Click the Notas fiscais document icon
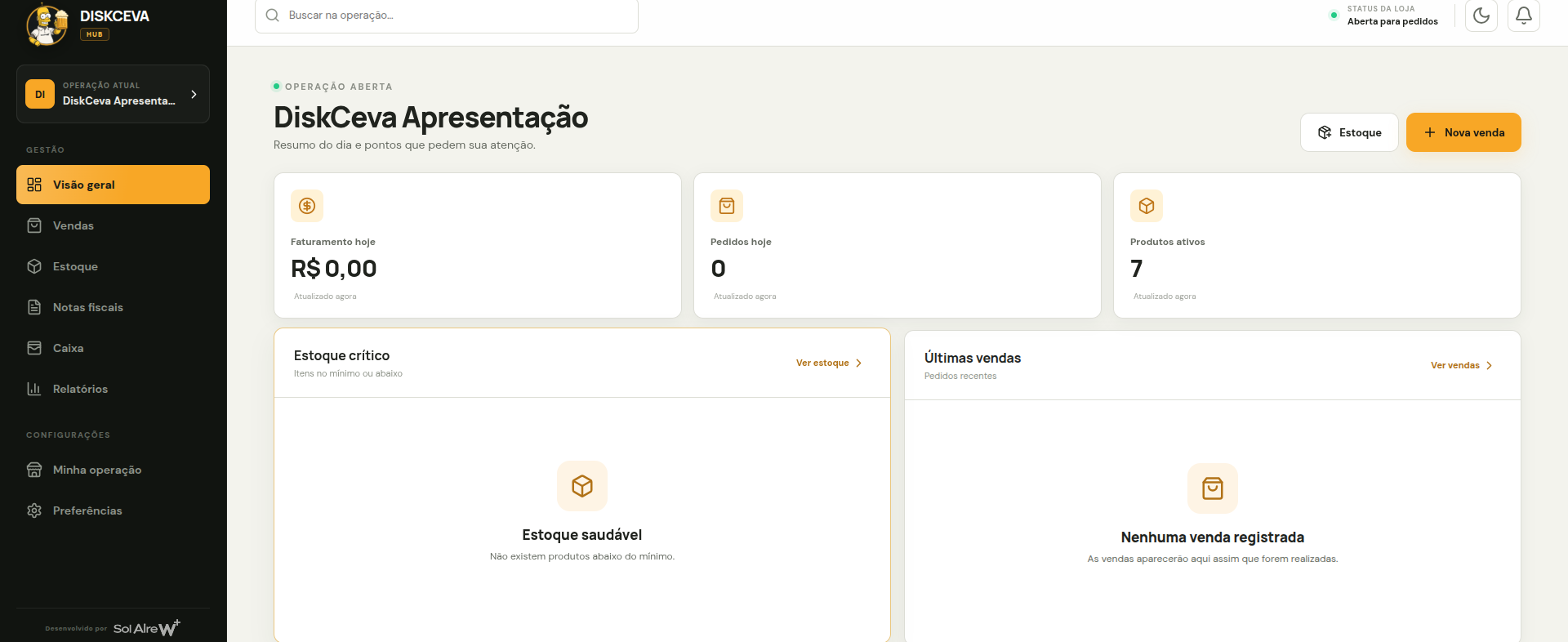The width and height of the screenshot is (1568, 642). (34, 307)
